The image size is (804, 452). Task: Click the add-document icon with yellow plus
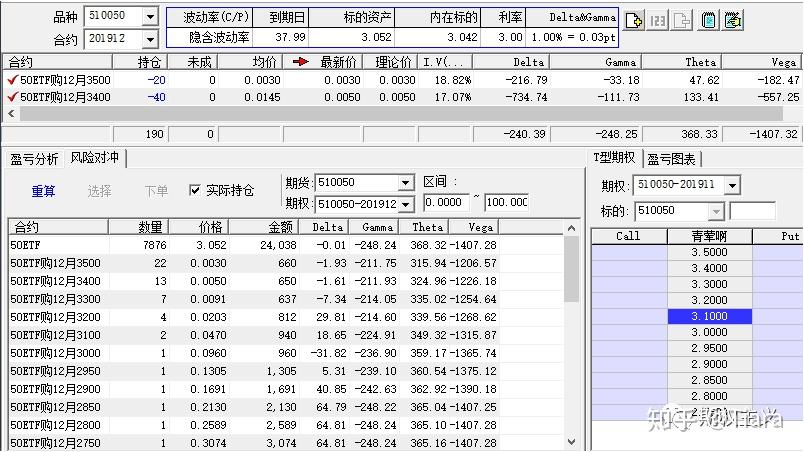point(634,20)
